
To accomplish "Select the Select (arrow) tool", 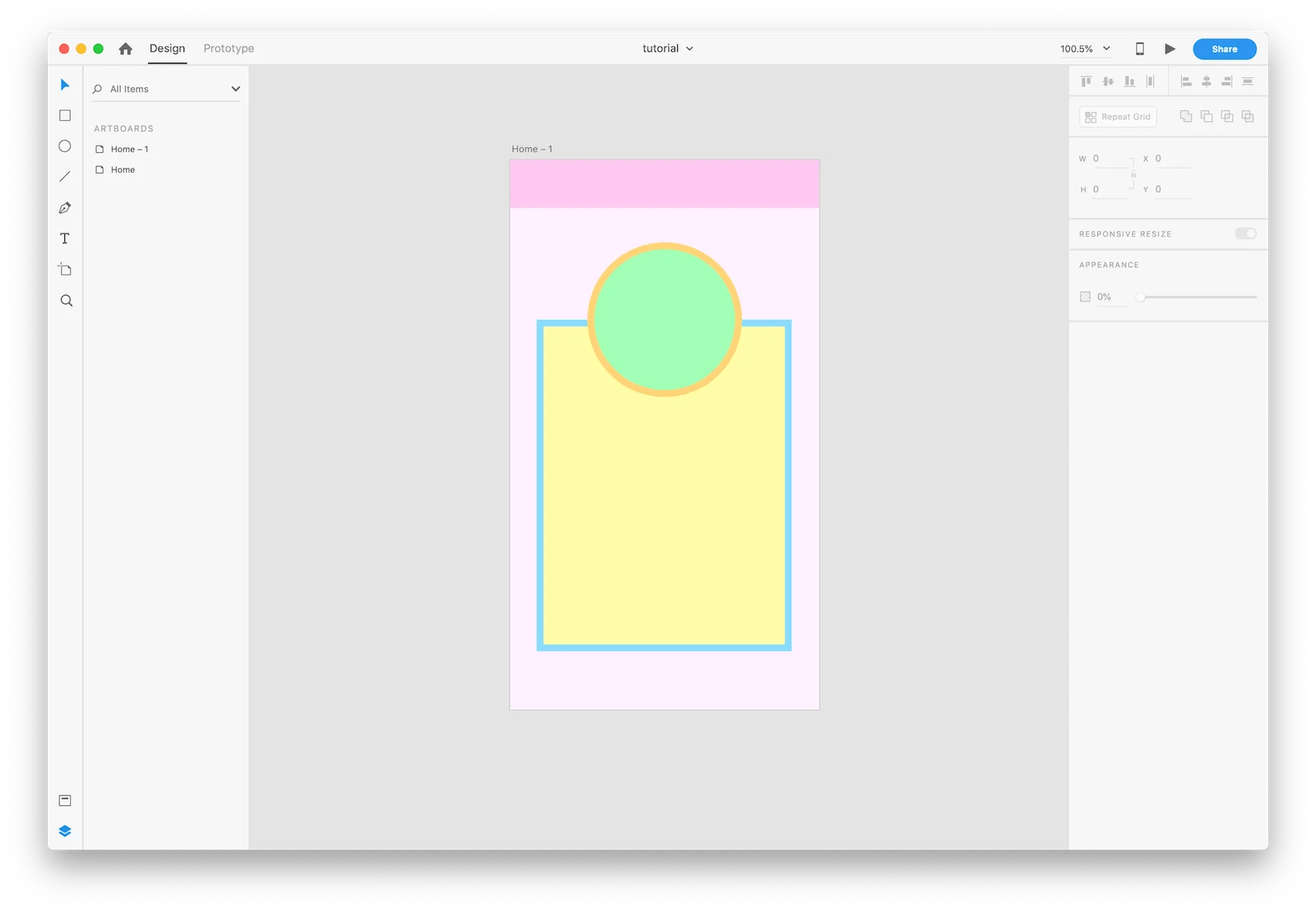I will (x=65, y=85).
